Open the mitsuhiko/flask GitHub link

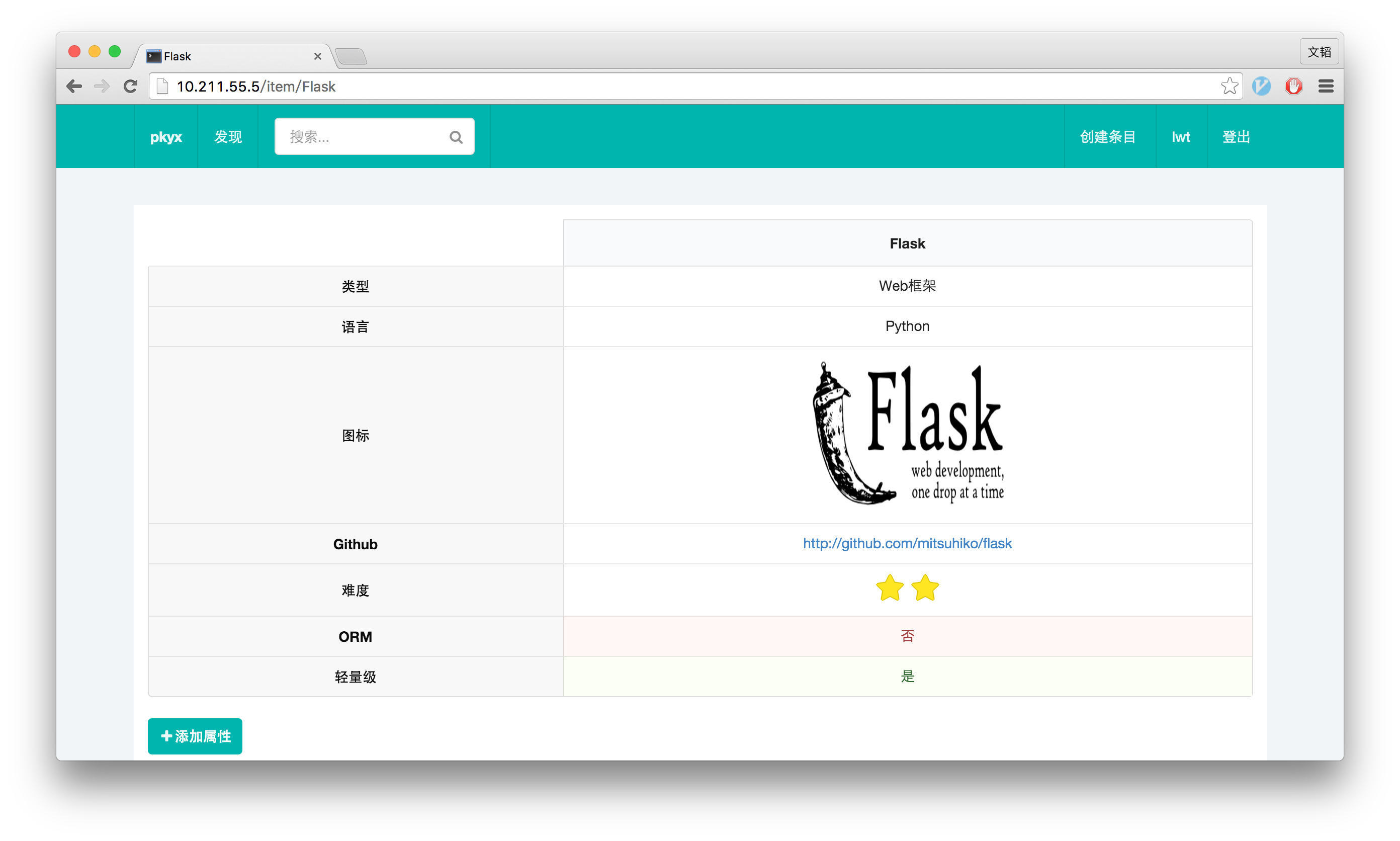click(907, 543)
